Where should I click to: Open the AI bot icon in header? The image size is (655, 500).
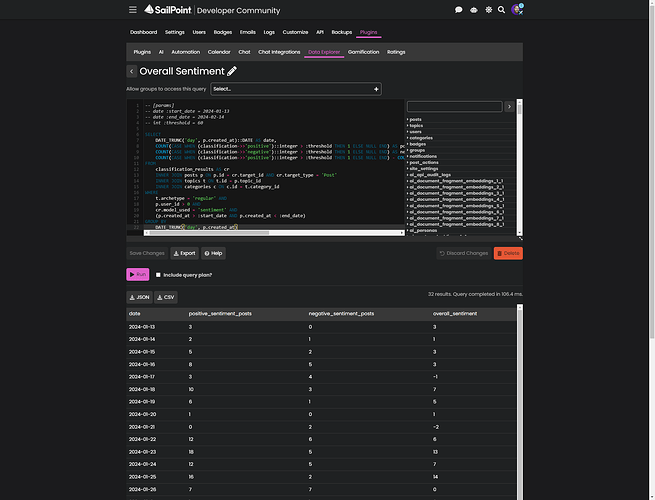pos(474,10)
